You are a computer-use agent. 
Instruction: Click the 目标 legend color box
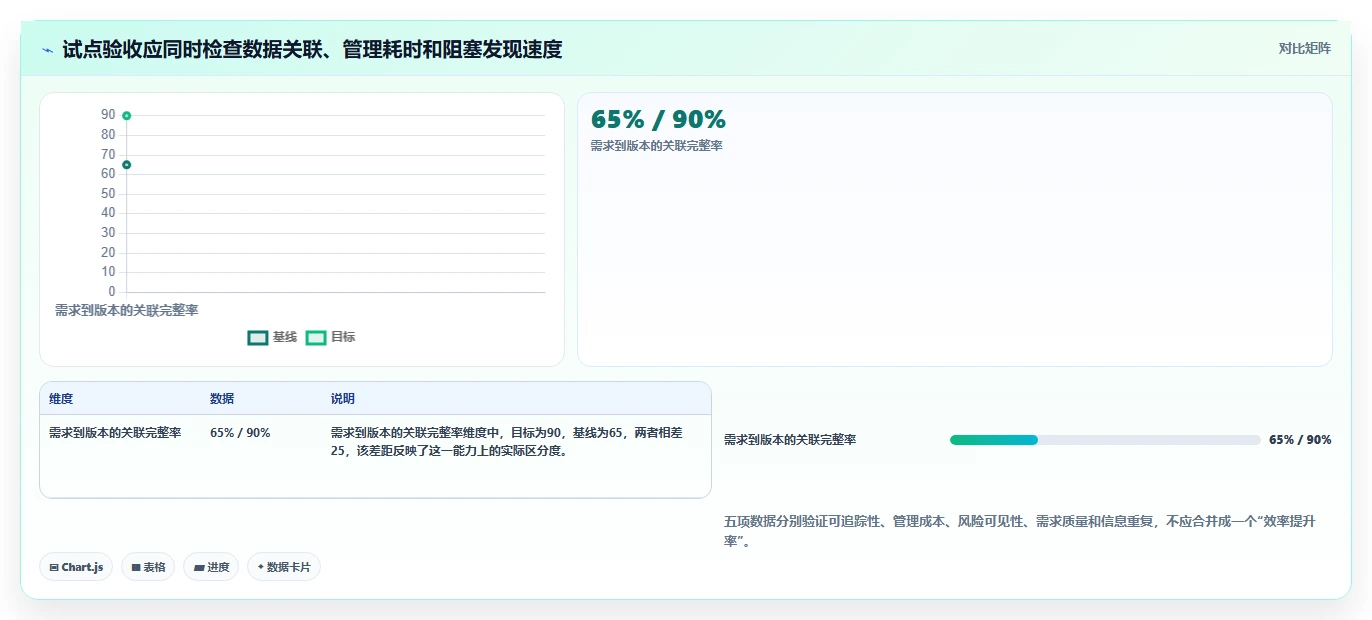pos(316,338)
